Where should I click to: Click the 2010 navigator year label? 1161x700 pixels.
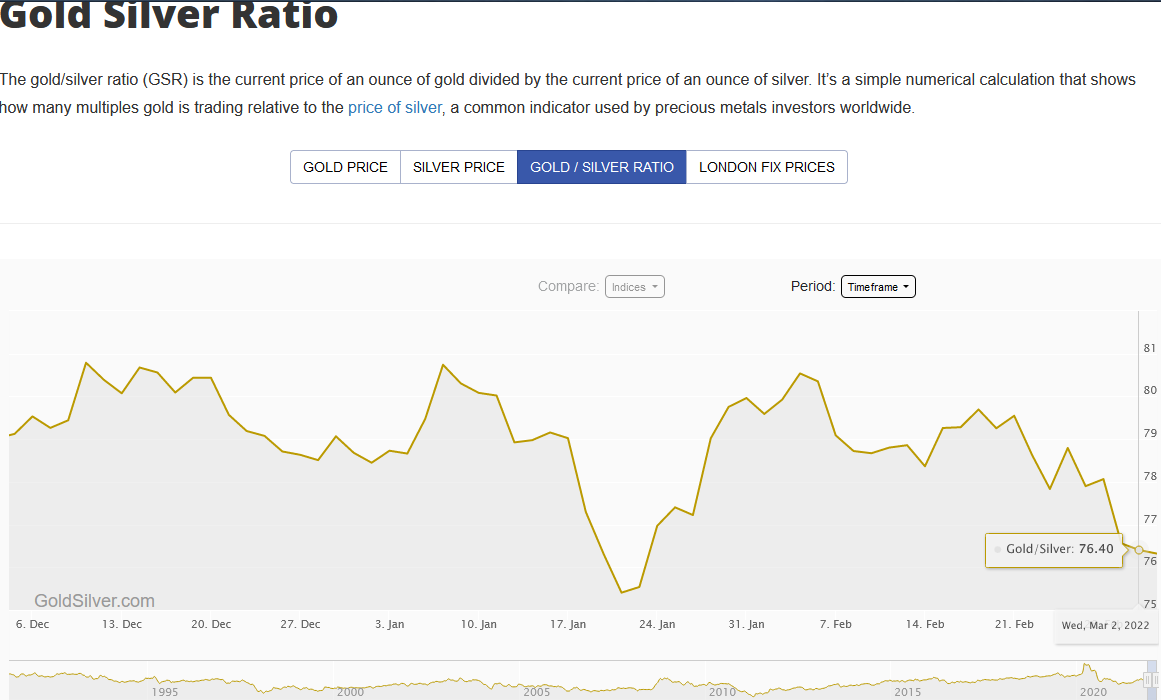point(722,692)
